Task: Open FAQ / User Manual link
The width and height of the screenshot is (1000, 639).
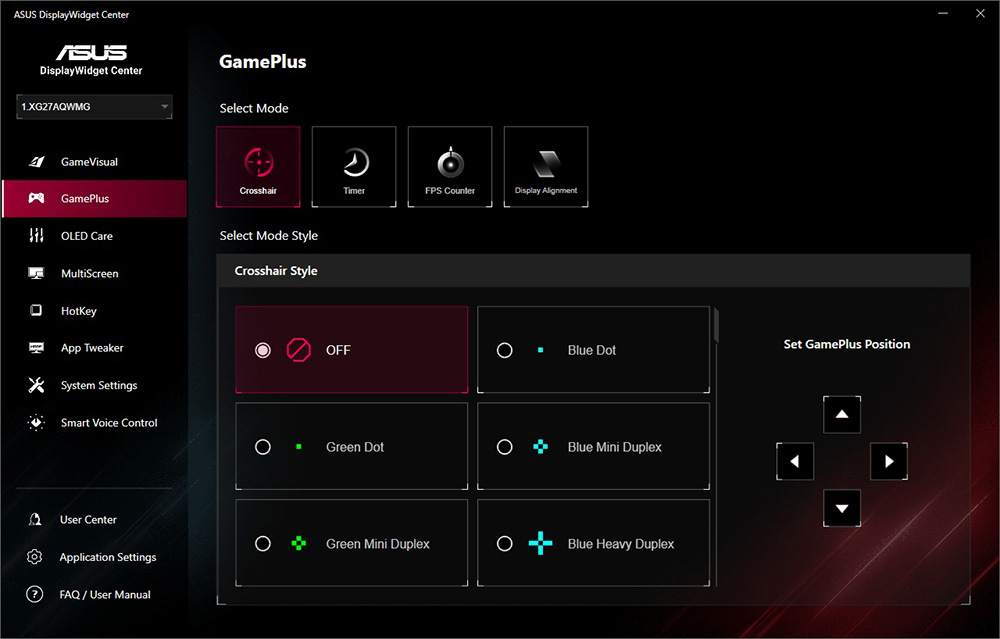Action: (104, 594)
